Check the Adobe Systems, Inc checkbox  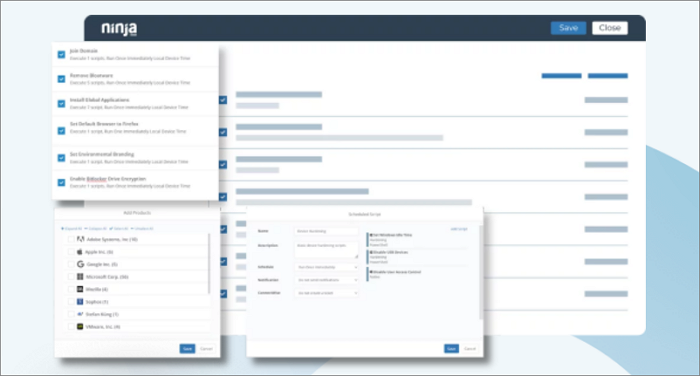click(71, 239)
